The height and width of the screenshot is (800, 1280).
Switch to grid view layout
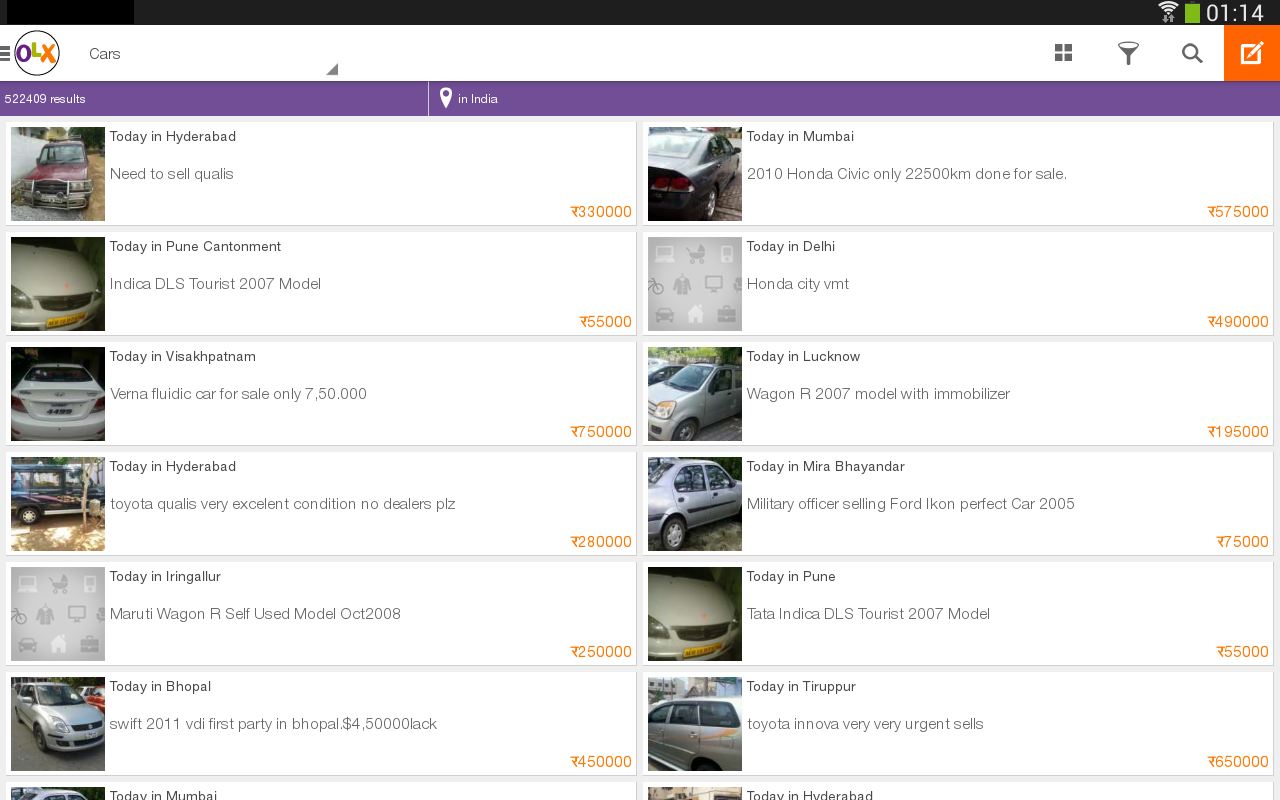click(1063, 53)
